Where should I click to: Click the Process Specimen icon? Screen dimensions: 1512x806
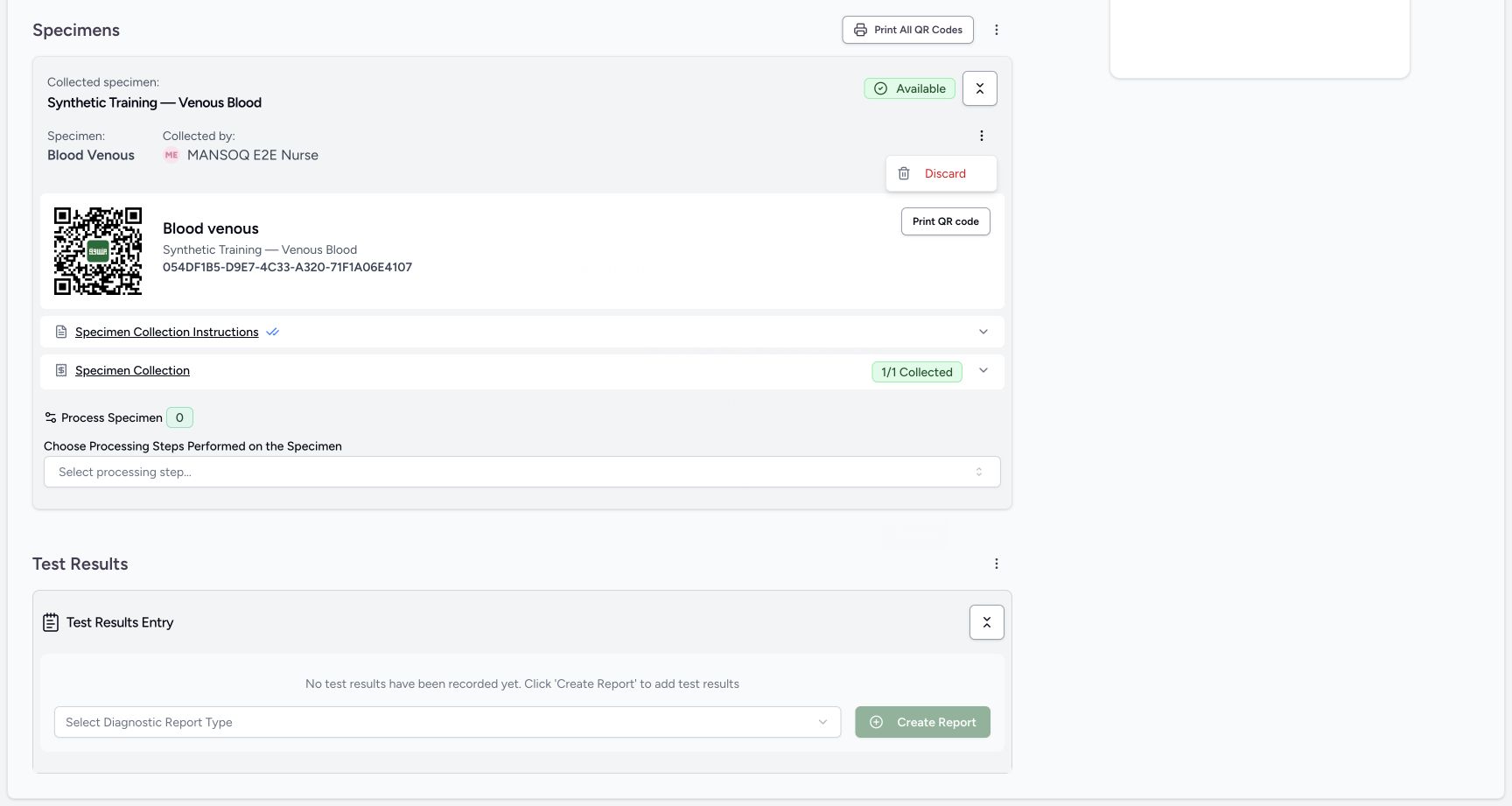pos(51,417)
